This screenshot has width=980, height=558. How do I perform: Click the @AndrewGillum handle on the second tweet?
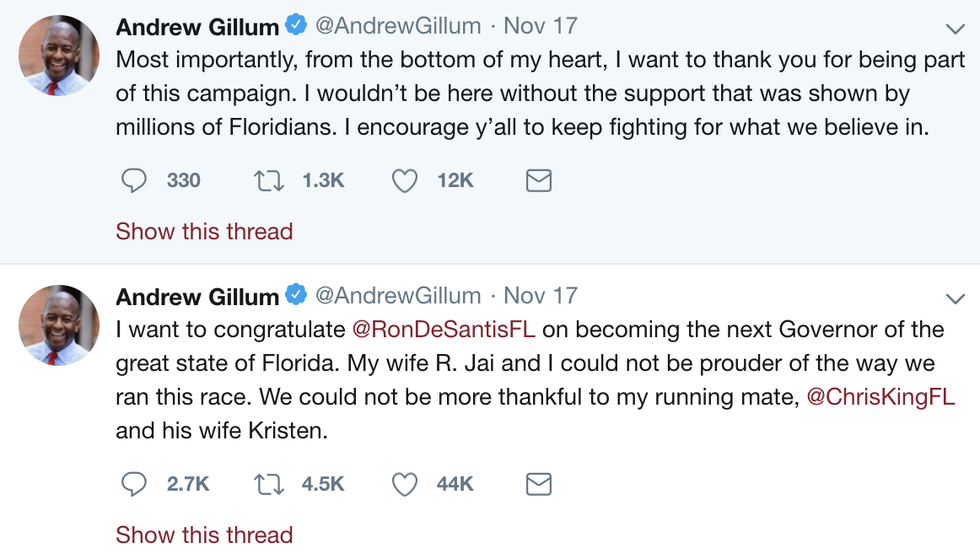pos(398,297)
